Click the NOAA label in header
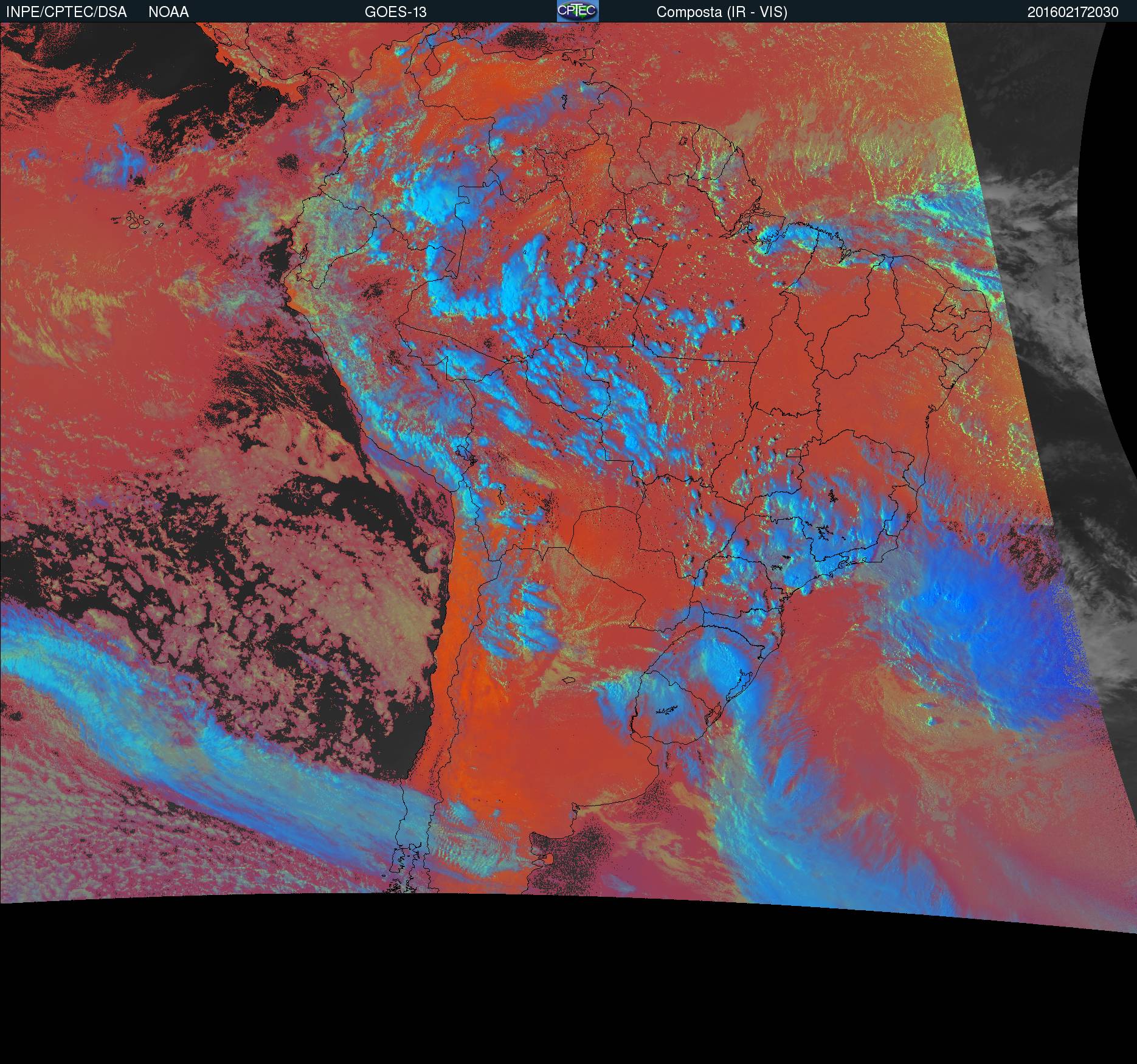The width and height of the screenshot is (1137, 1064). coord(168,12)
